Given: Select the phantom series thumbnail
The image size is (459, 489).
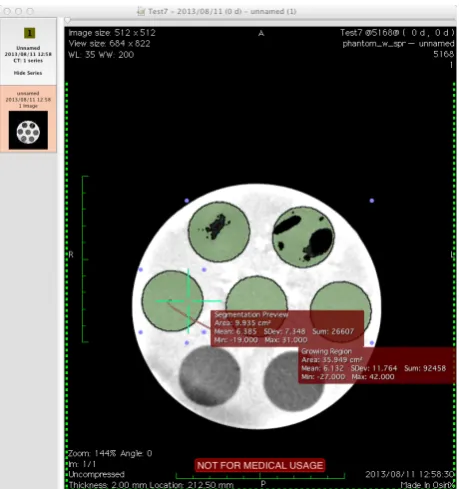Looking at the screenshot, I should pos(28,130).
